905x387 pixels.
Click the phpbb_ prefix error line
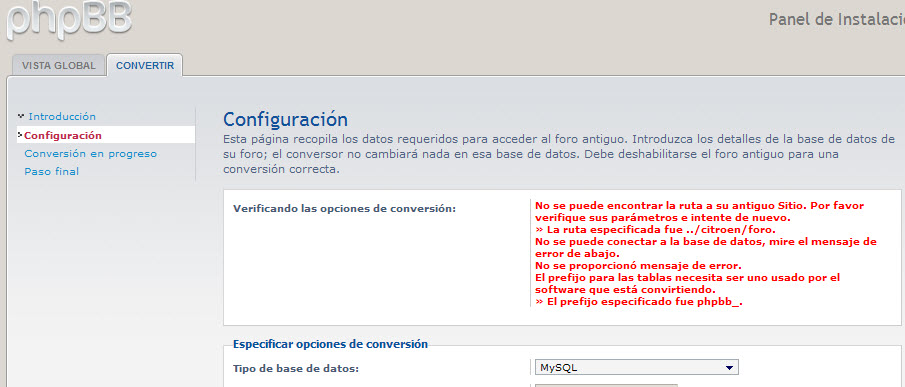[x=638, y=302]
